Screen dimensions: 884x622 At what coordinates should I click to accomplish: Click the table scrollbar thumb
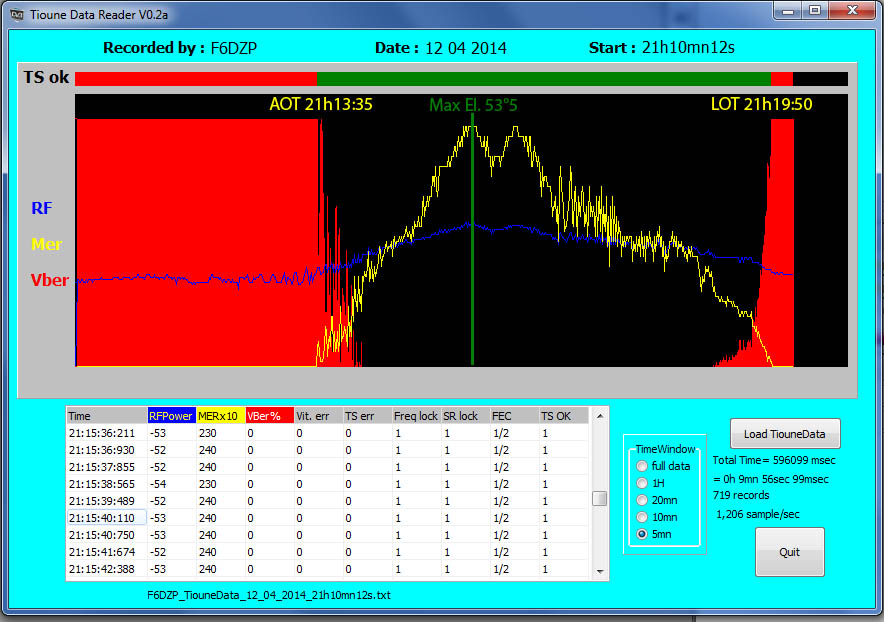[600, 499]
